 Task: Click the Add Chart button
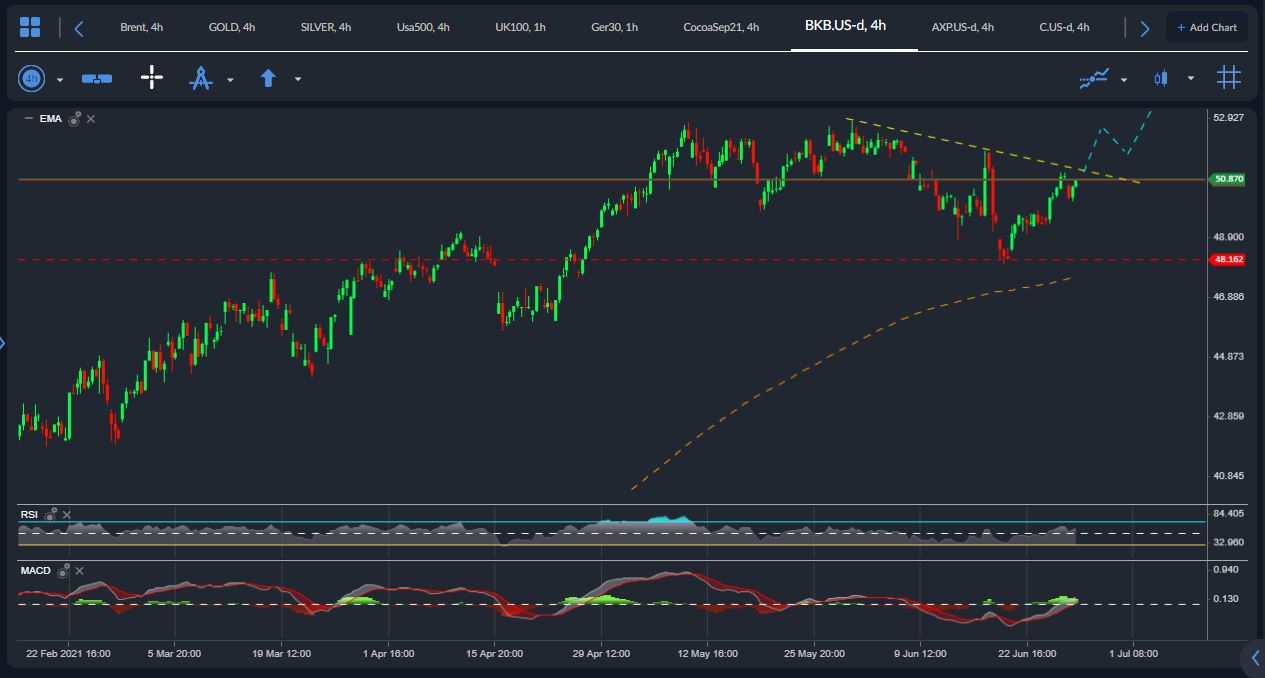click(x=1207, y=27)
